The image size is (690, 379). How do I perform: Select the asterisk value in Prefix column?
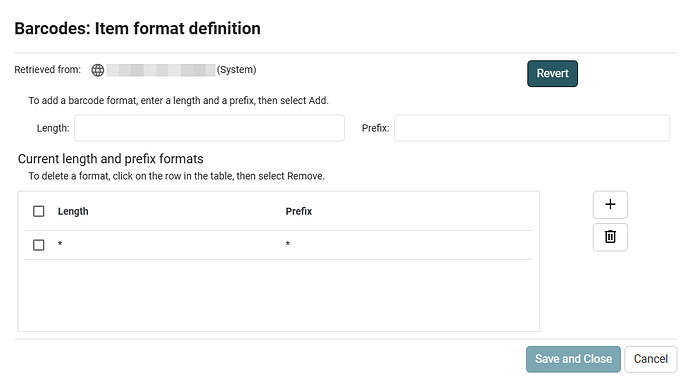288,243
